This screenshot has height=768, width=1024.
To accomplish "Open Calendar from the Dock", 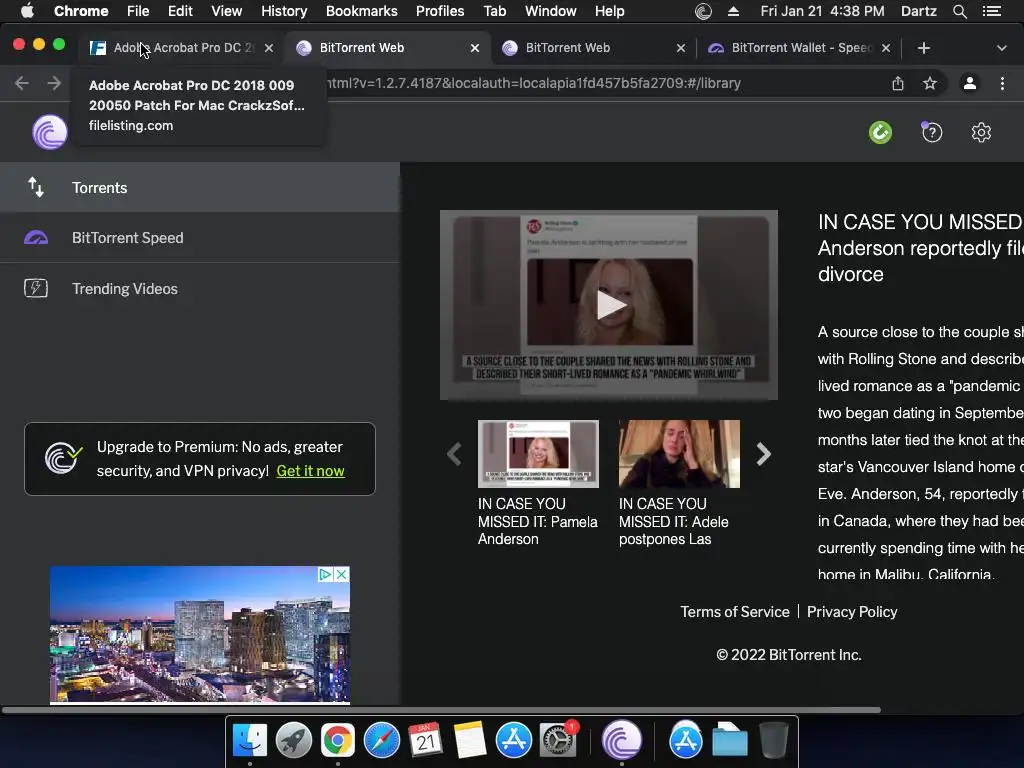I will click(x=425, y=741).
